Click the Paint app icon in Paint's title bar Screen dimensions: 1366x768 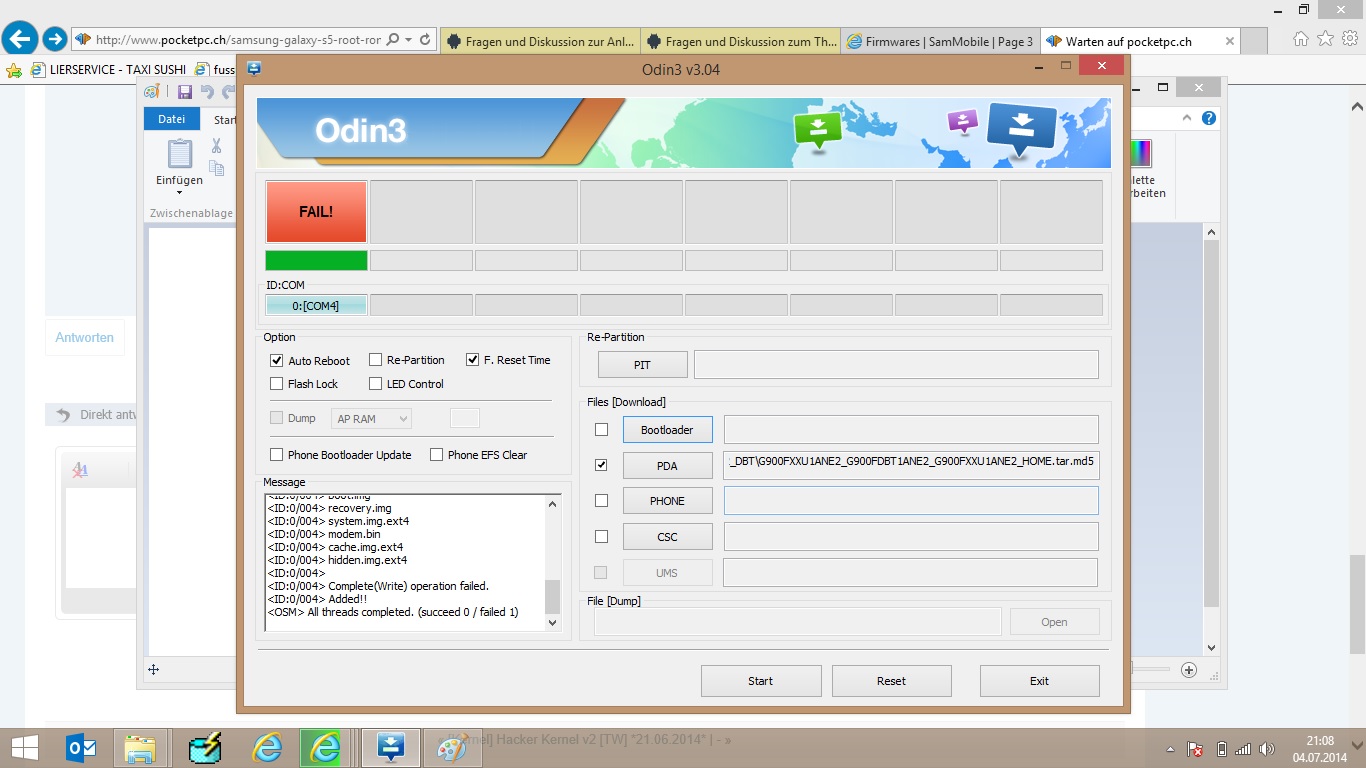(x=152, y=91)
